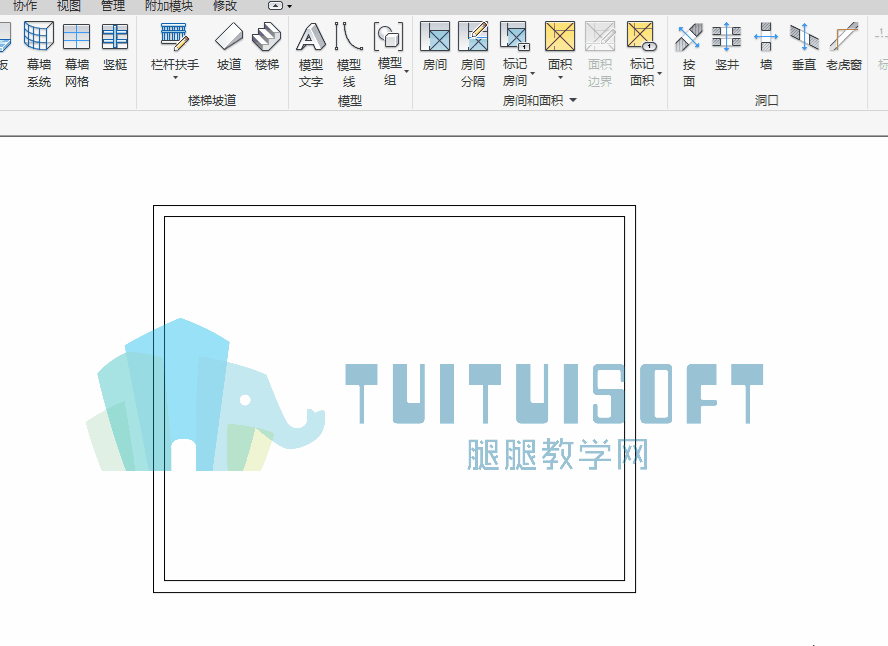Expand the 标记房间 dropdown arrow
Viewport: 888px width, 646px height.
pyautogui.click(x=532, y=73)
